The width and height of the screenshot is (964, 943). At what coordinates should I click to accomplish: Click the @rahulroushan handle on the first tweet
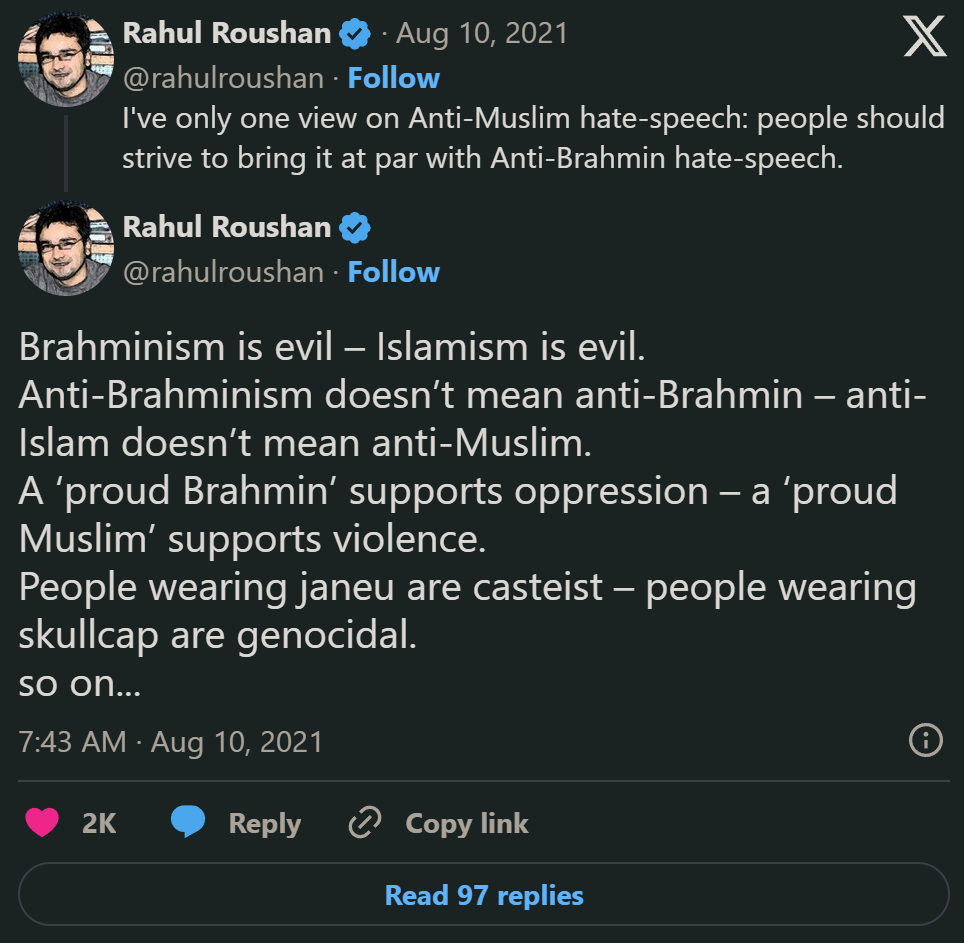(222, 77)
